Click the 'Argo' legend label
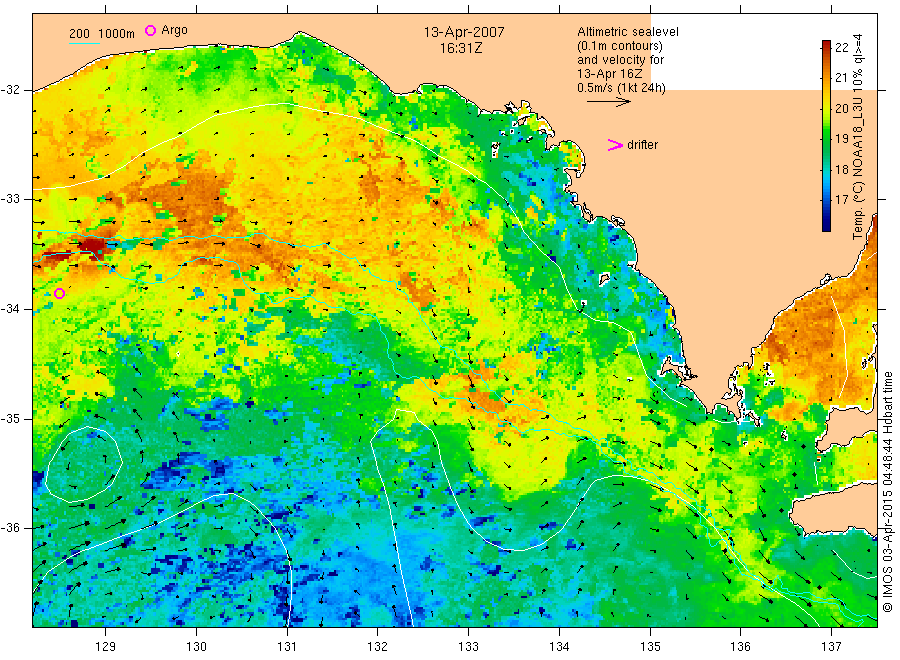 [174, 30]
